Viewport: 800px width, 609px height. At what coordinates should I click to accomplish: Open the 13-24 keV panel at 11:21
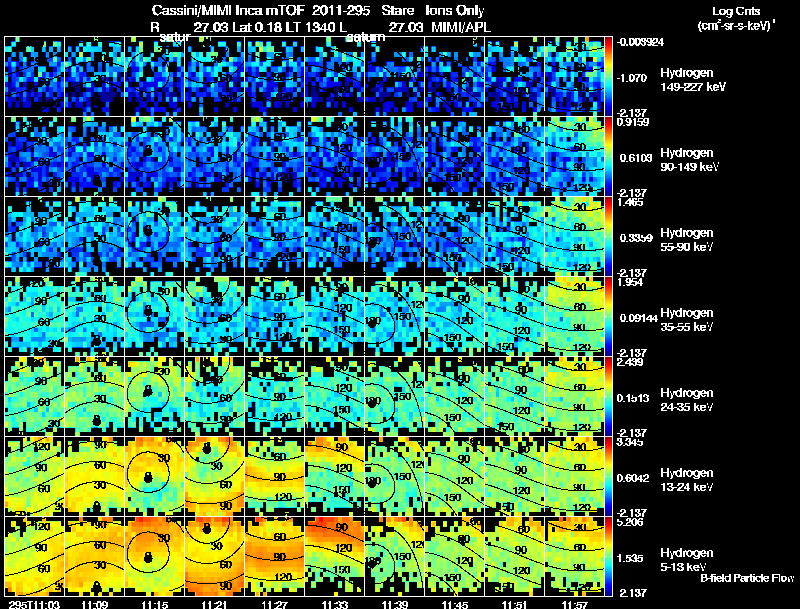click(214, 477)
